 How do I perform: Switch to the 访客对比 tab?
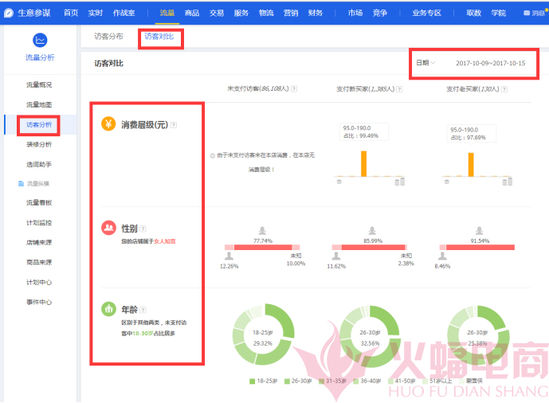point(159,36)
